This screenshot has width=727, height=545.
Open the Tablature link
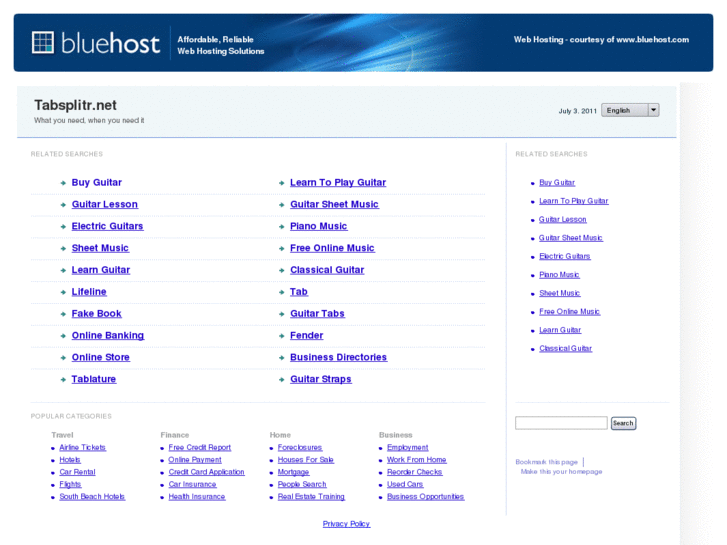point(94,379)
